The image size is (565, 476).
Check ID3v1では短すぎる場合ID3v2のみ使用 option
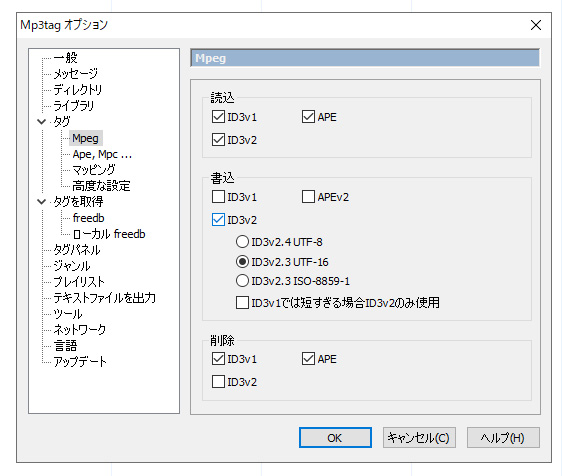[242, 303]
